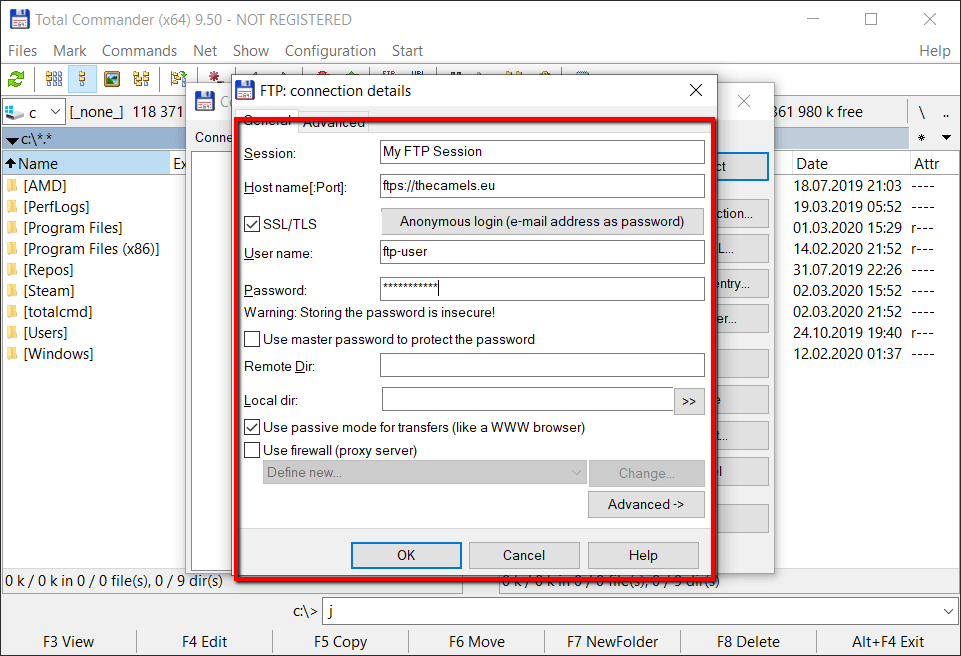Confirm FTP connection details with OK
961x656 pixels.
(x=406, y=555)
